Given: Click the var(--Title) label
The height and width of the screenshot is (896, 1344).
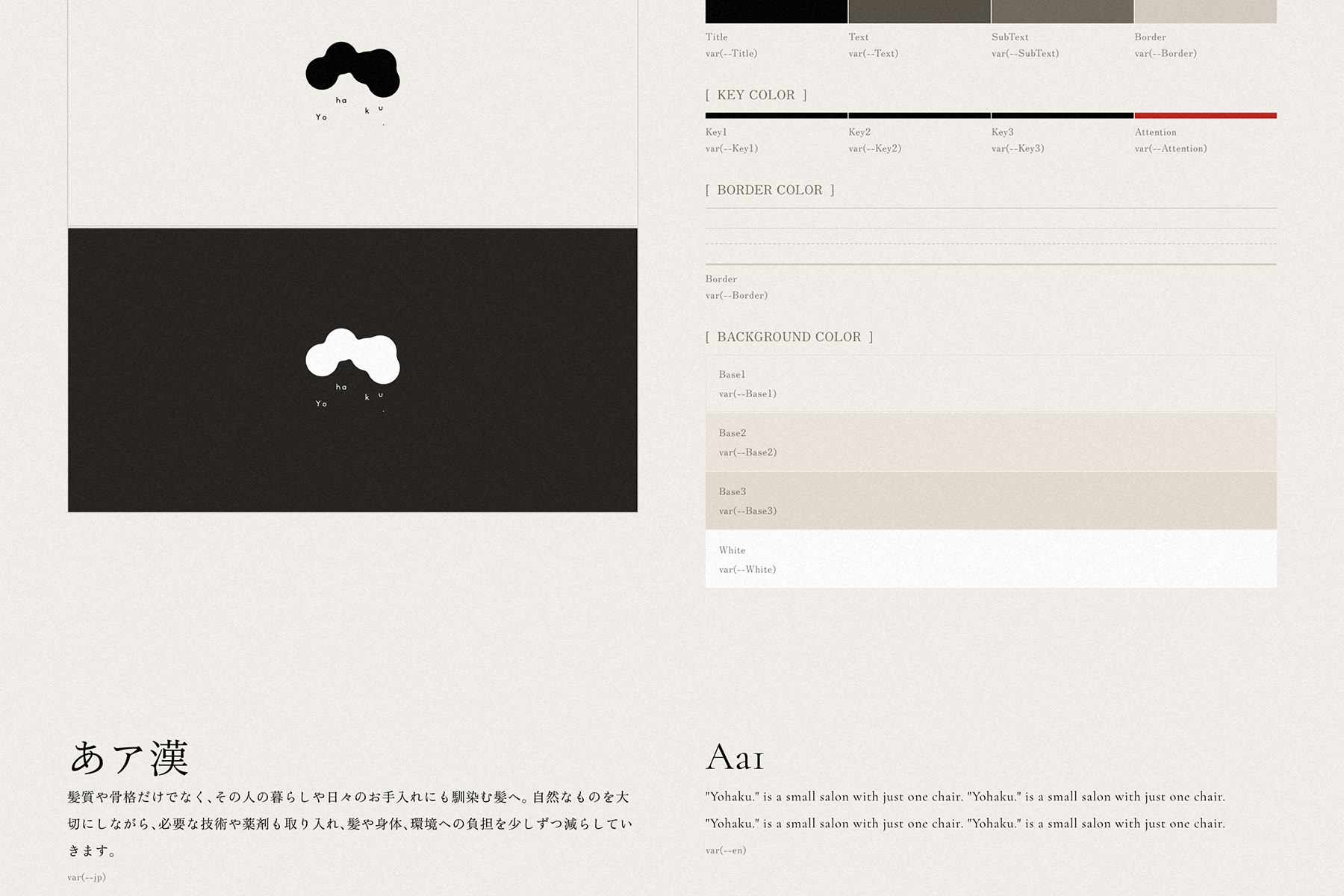Looking at the screenshot, I should [732, 54].
